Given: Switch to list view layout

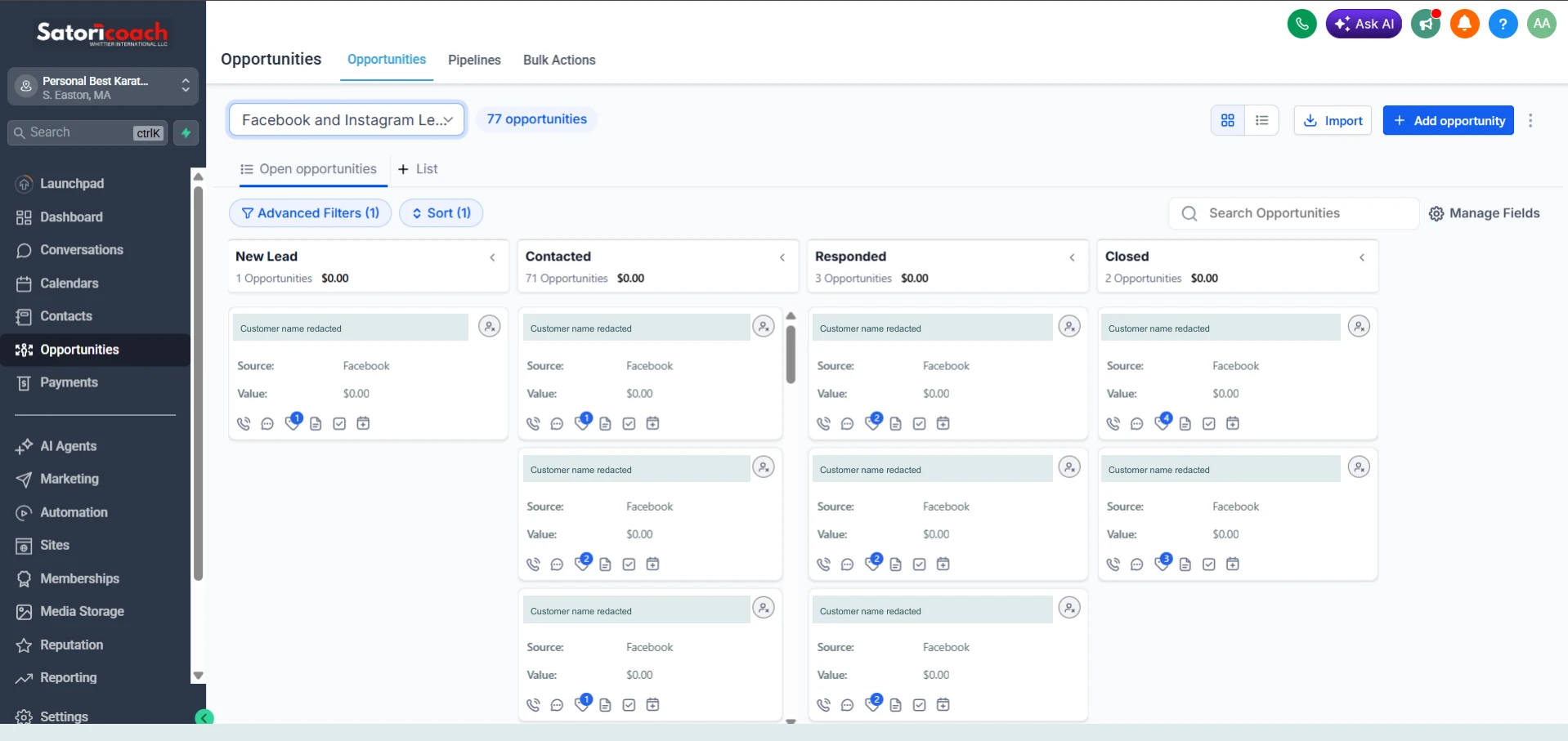Looking at the screenshot, I should [x=1261, y=120].
